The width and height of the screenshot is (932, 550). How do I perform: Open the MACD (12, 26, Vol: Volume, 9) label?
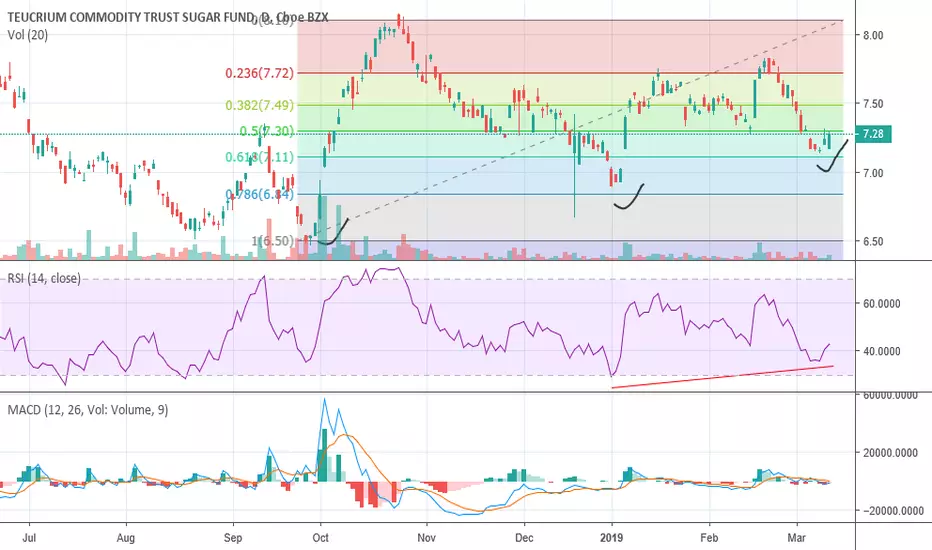(x=88, y=410)
